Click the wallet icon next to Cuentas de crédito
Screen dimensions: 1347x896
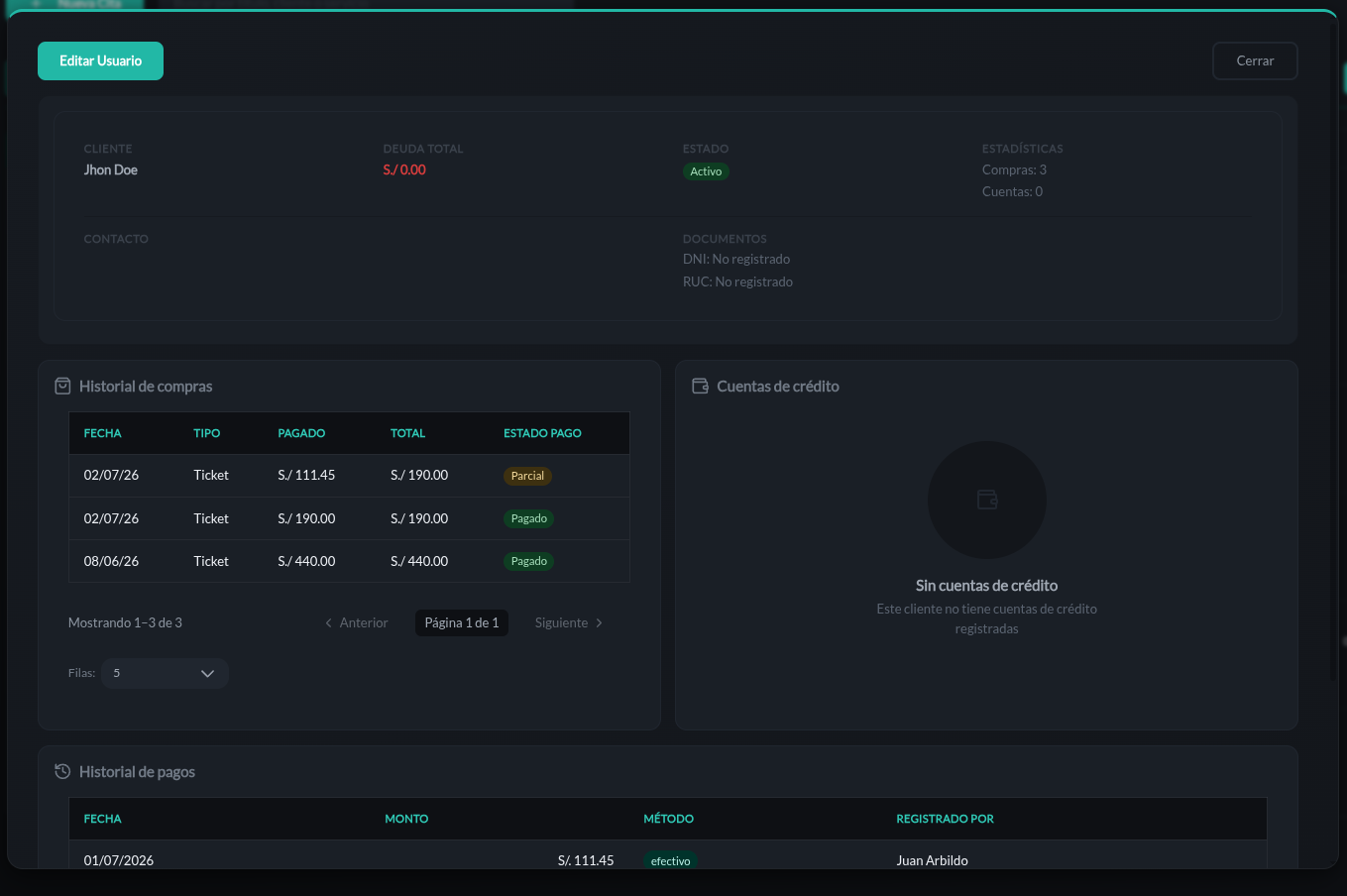click(700, 386)
